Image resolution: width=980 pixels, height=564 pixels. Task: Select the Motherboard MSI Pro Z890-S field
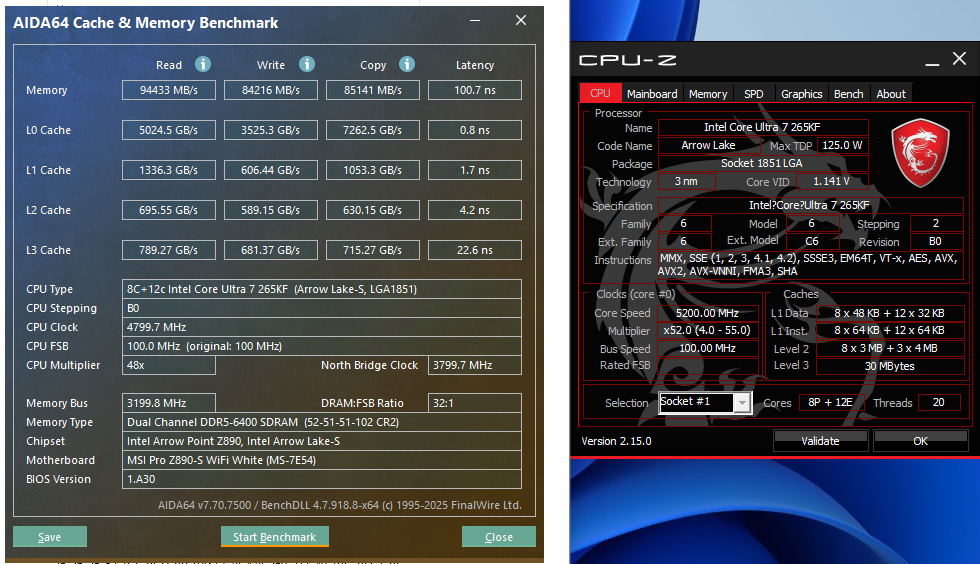point(322,460)
